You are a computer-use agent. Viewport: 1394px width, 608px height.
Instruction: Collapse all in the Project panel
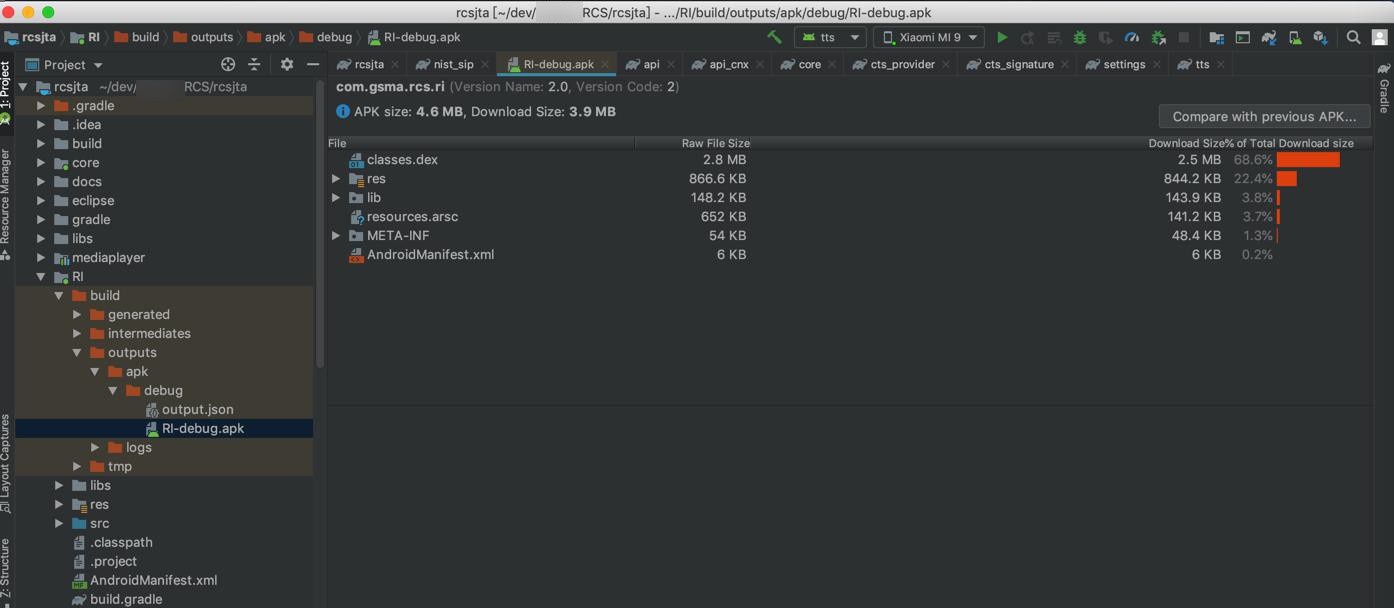254,64
